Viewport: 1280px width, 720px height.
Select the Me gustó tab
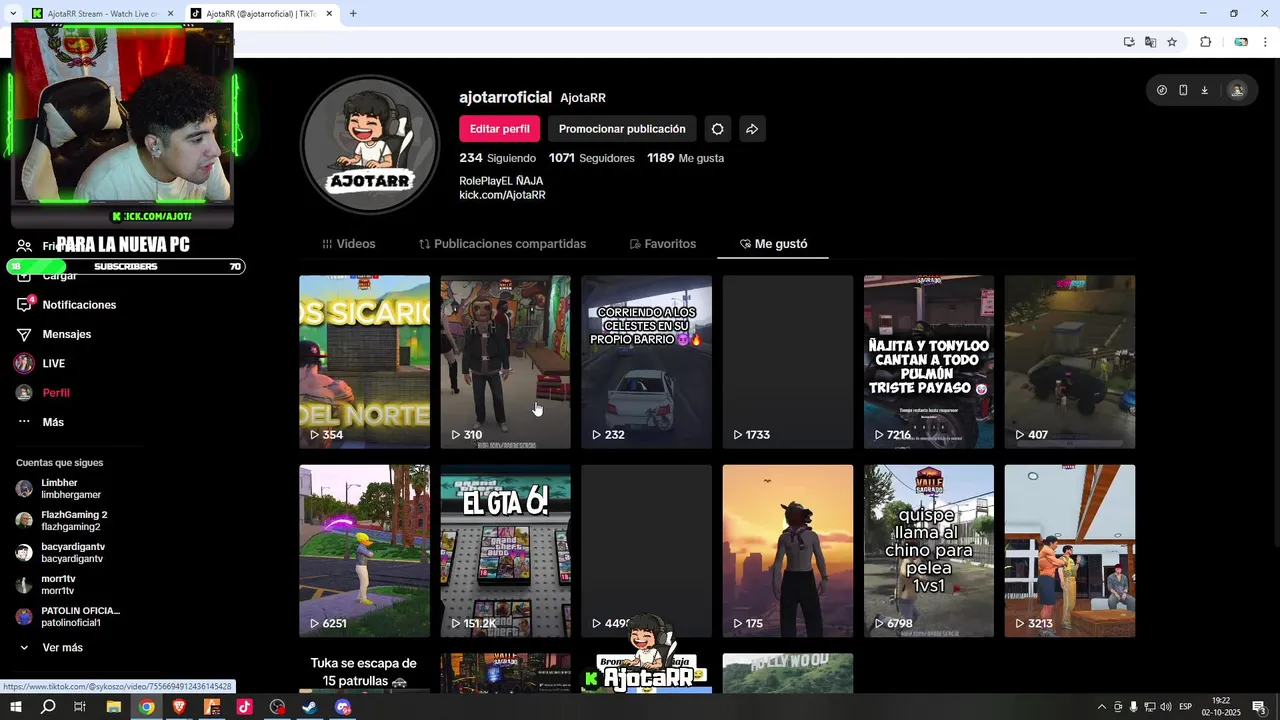click(x=773, y=244)
